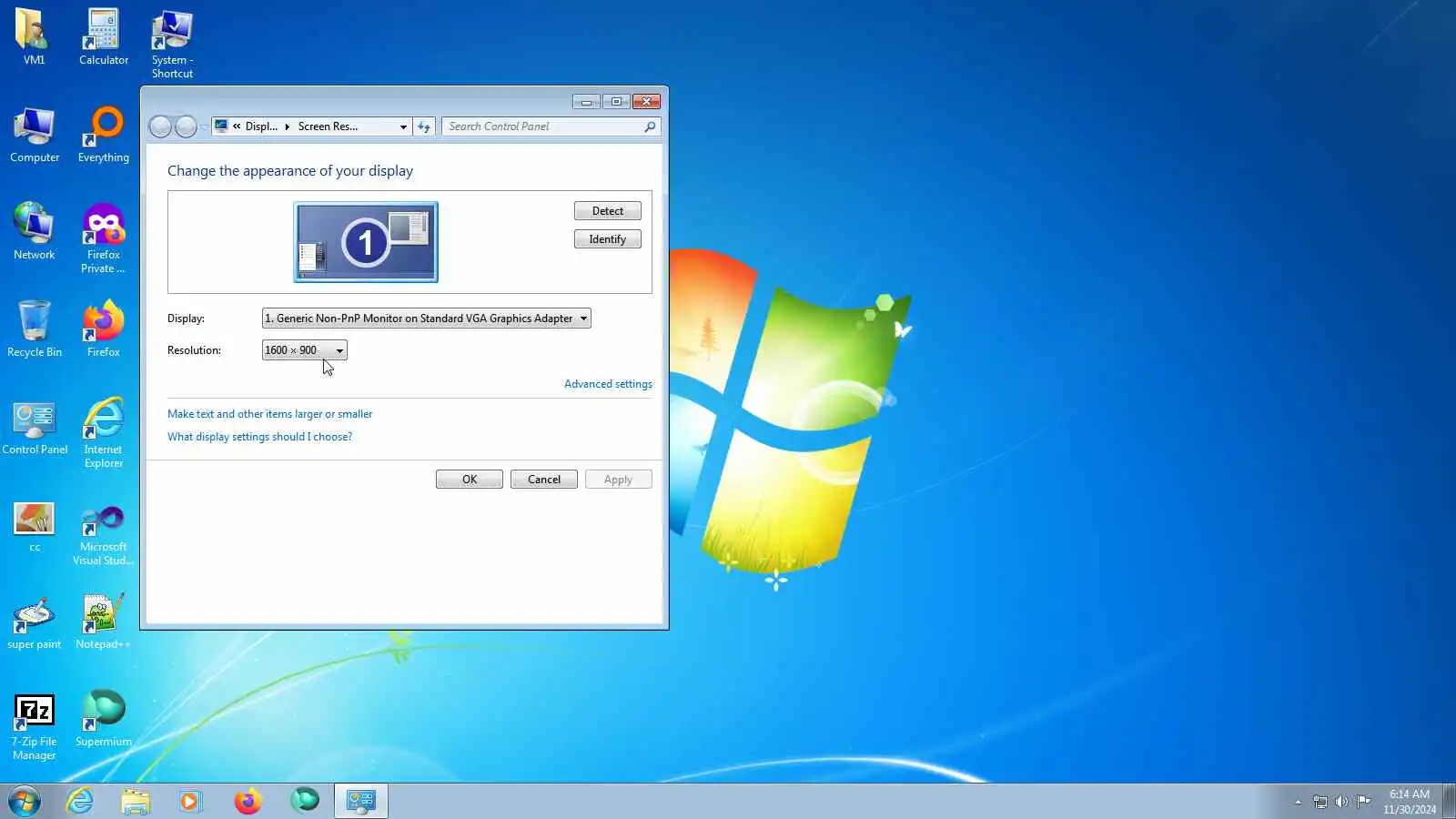Show hidden system tray icons
Screen dimensions: 1456x819
click(x=1299, y=802)
